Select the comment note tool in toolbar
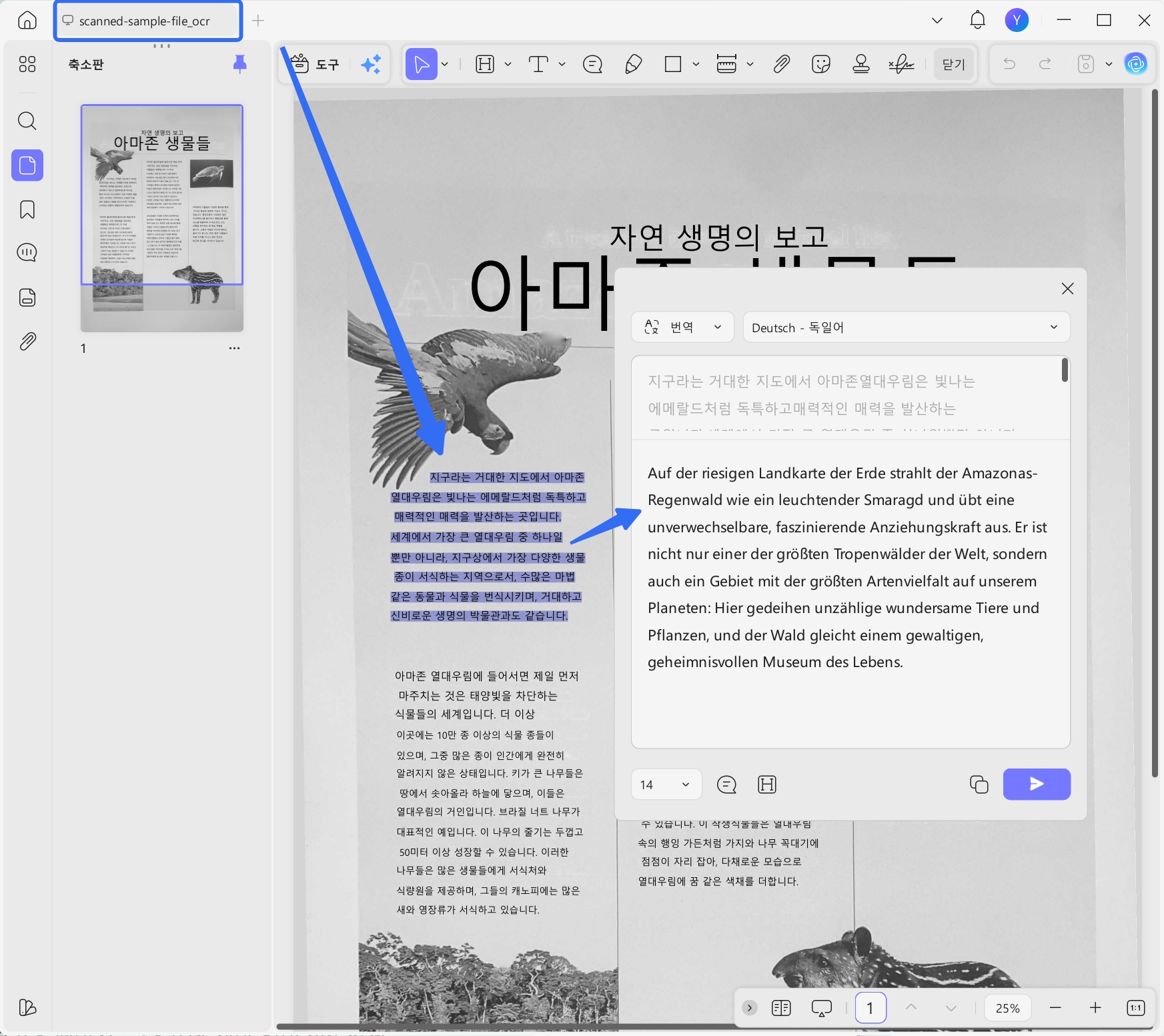This screenshot has width=1164, height=1036. pyautogui.click(x=592, y=64)
